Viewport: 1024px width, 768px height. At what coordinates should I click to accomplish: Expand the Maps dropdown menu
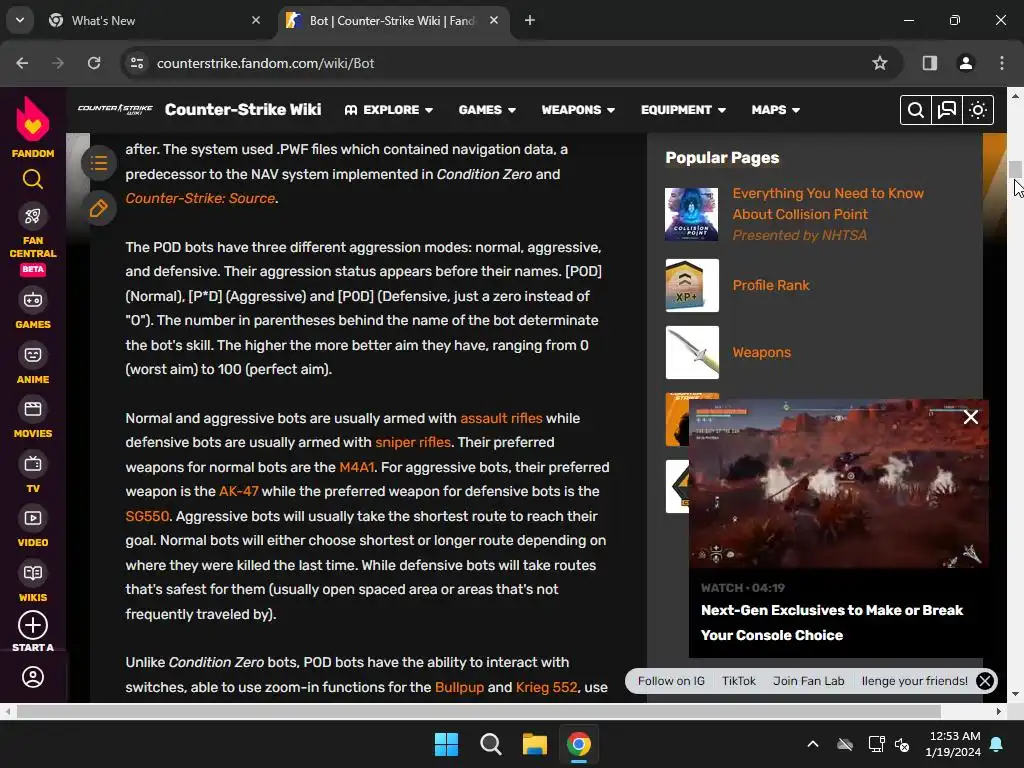(x=776, y=110)
